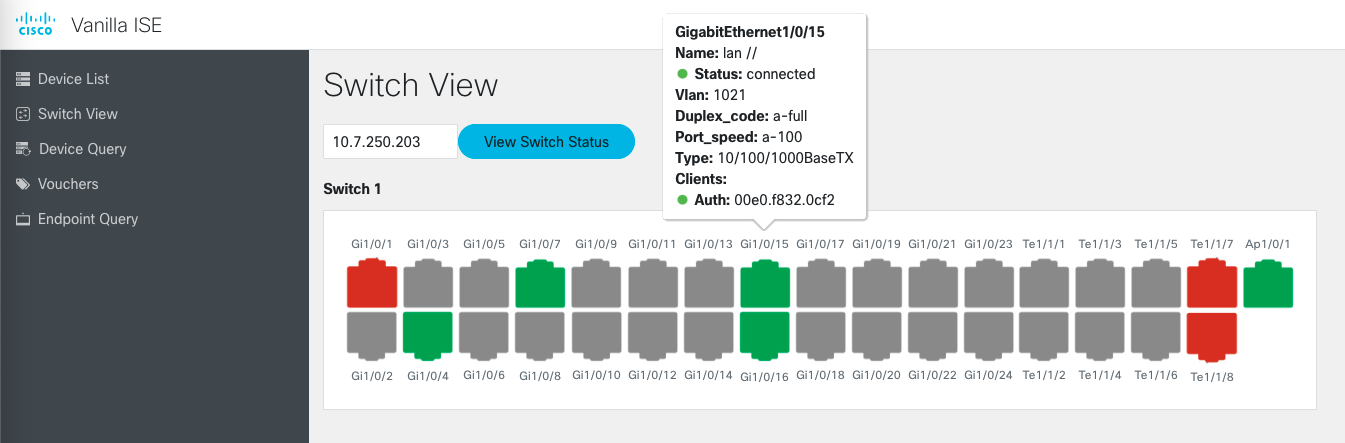Image resolution: width=1345 pixels, height=443 pixels.
Task: Choose port Gi1/0/17
Action: click(821, 283)
